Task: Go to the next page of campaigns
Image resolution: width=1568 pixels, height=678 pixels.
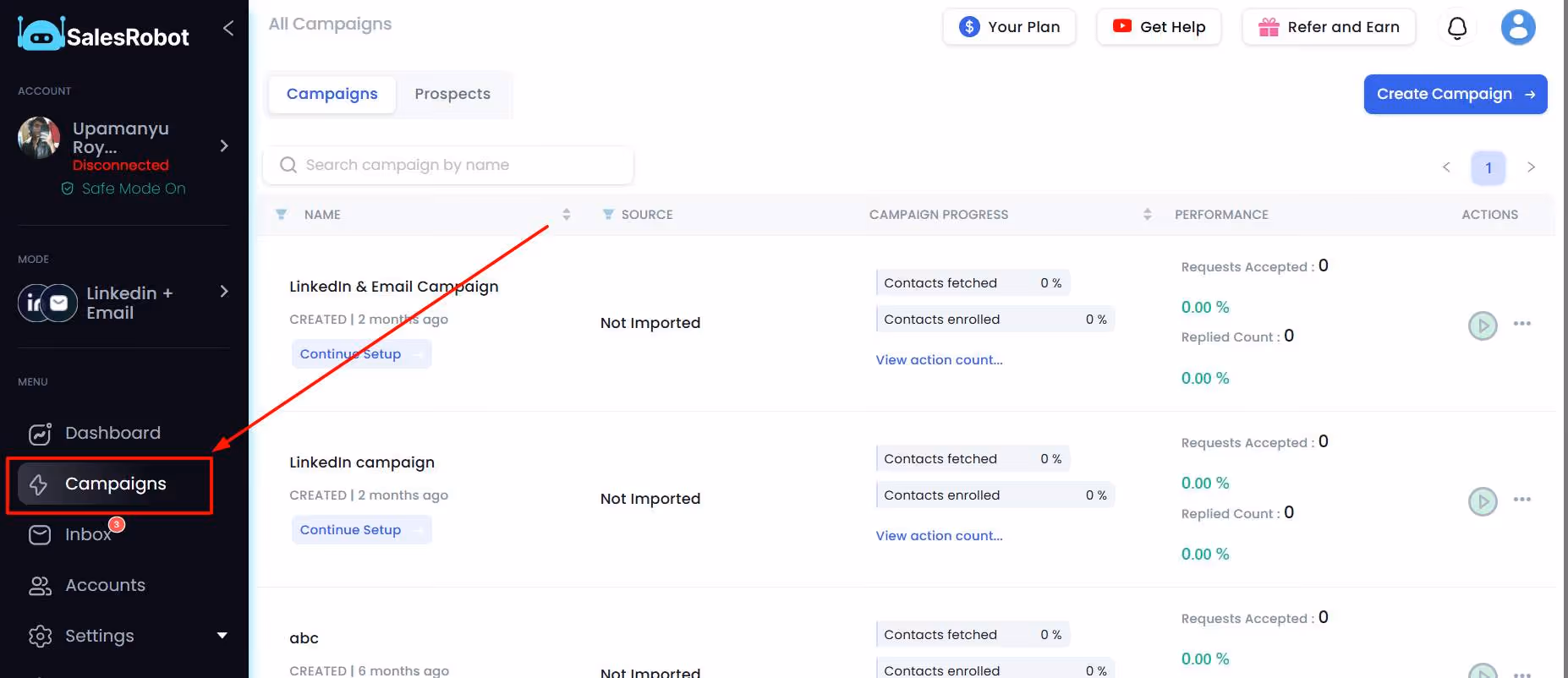Action: (x=1531, y=167)
